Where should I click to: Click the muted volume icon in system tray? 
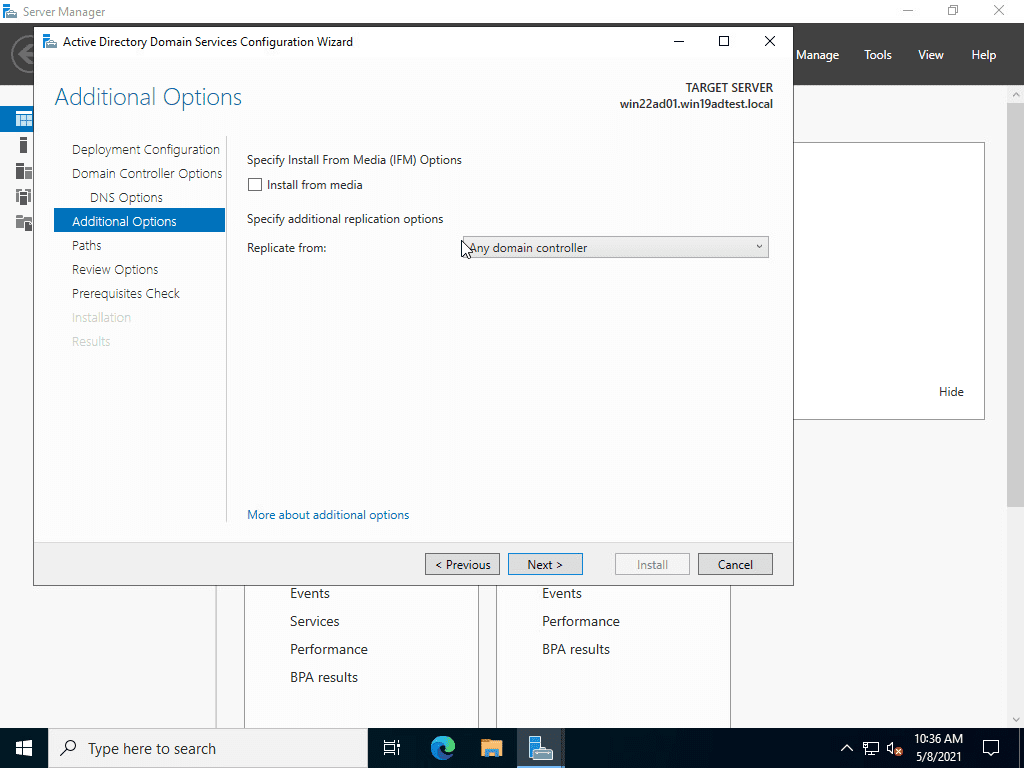coord(895,747)
